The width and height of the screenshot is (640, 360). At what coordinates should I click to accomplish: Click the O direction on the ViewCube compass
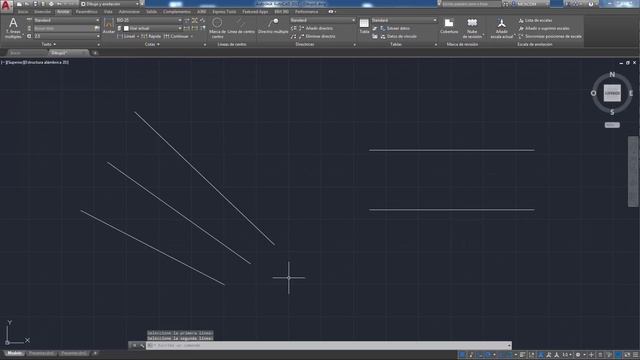click(593, 93)
